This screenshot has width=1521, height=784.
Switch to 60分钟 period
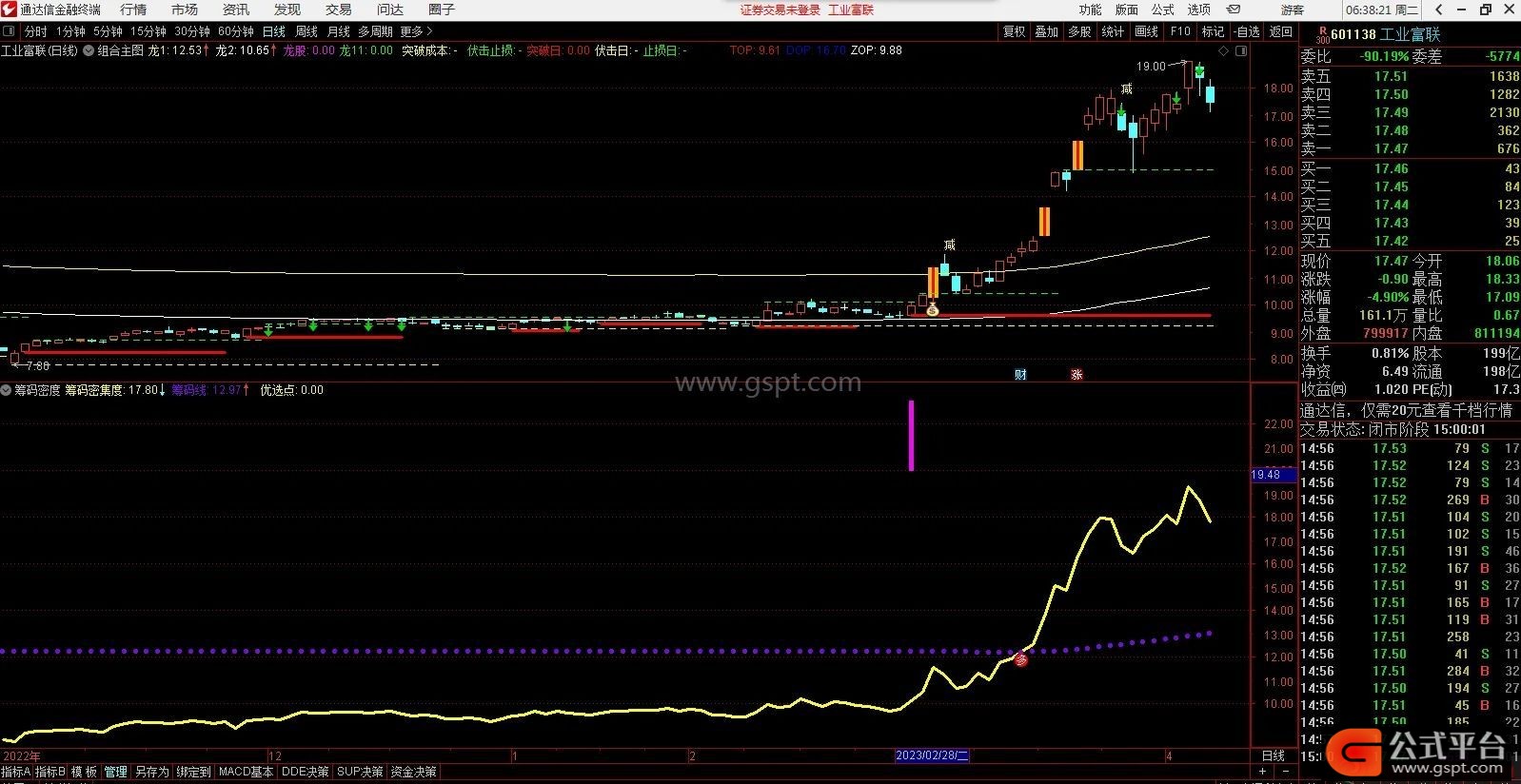(x=236, y=31)
